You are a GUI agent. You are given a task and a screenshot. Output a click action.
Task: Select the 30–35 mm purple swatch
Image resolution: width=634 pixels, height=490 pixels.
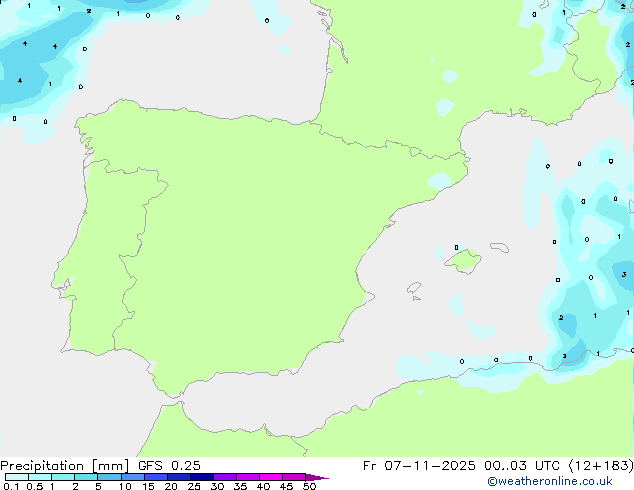(x=225, y=477)
